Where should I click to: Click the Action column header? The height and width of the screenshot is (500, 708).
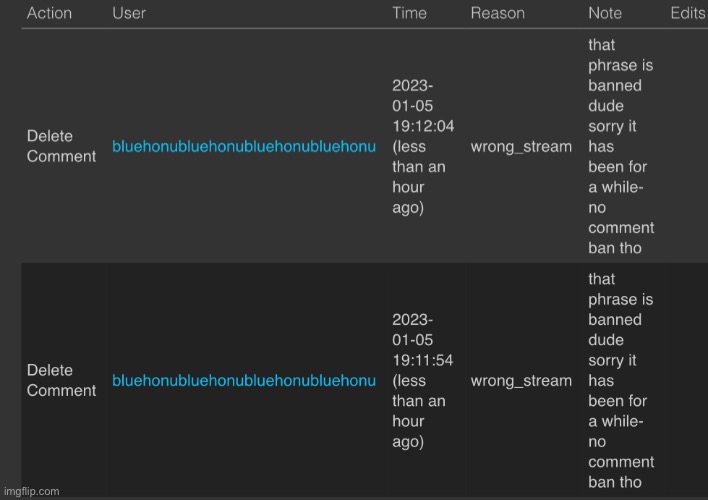pyautogui.click(x=49, y=13)
